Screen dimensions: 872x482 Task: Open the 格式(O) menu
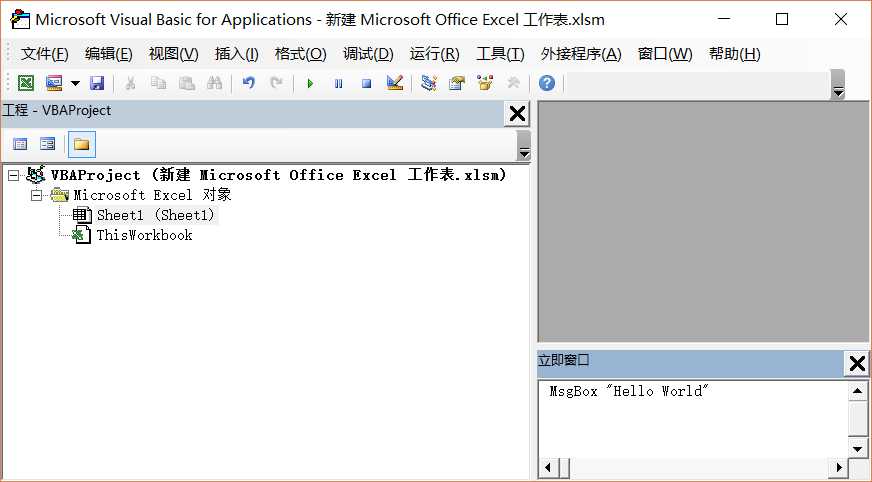point(300,54)
